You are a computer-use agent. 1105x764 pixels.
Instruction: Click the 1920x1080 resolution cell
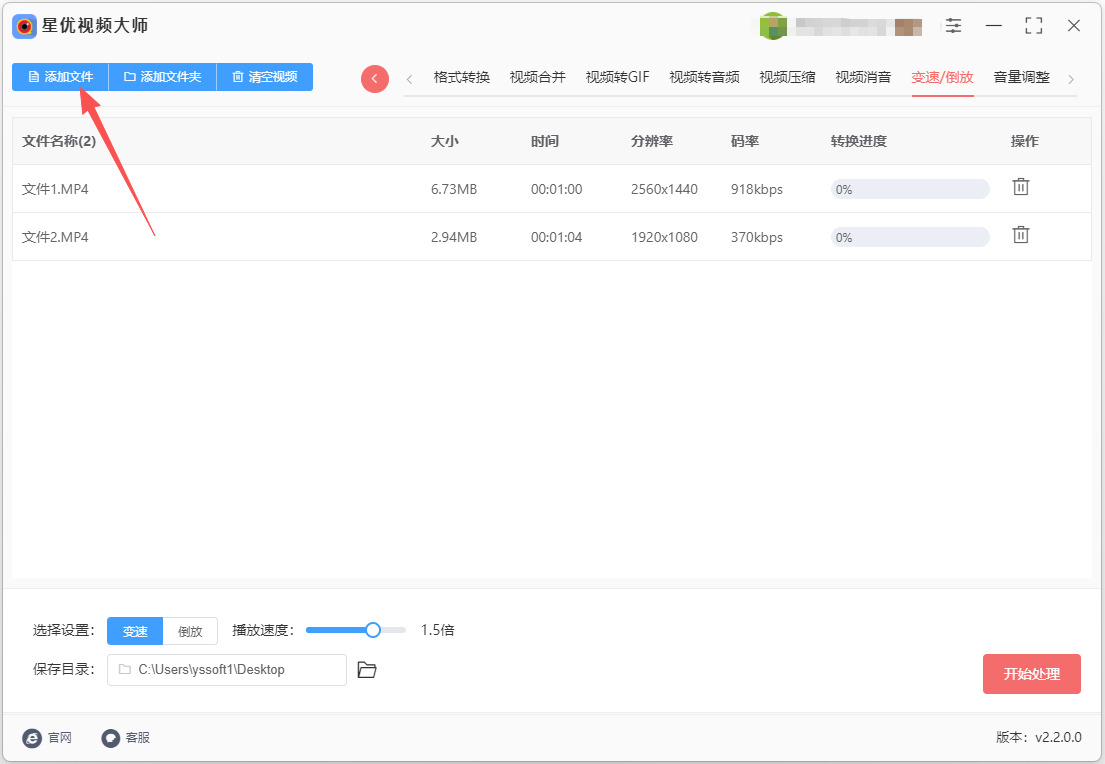[665, 237]
